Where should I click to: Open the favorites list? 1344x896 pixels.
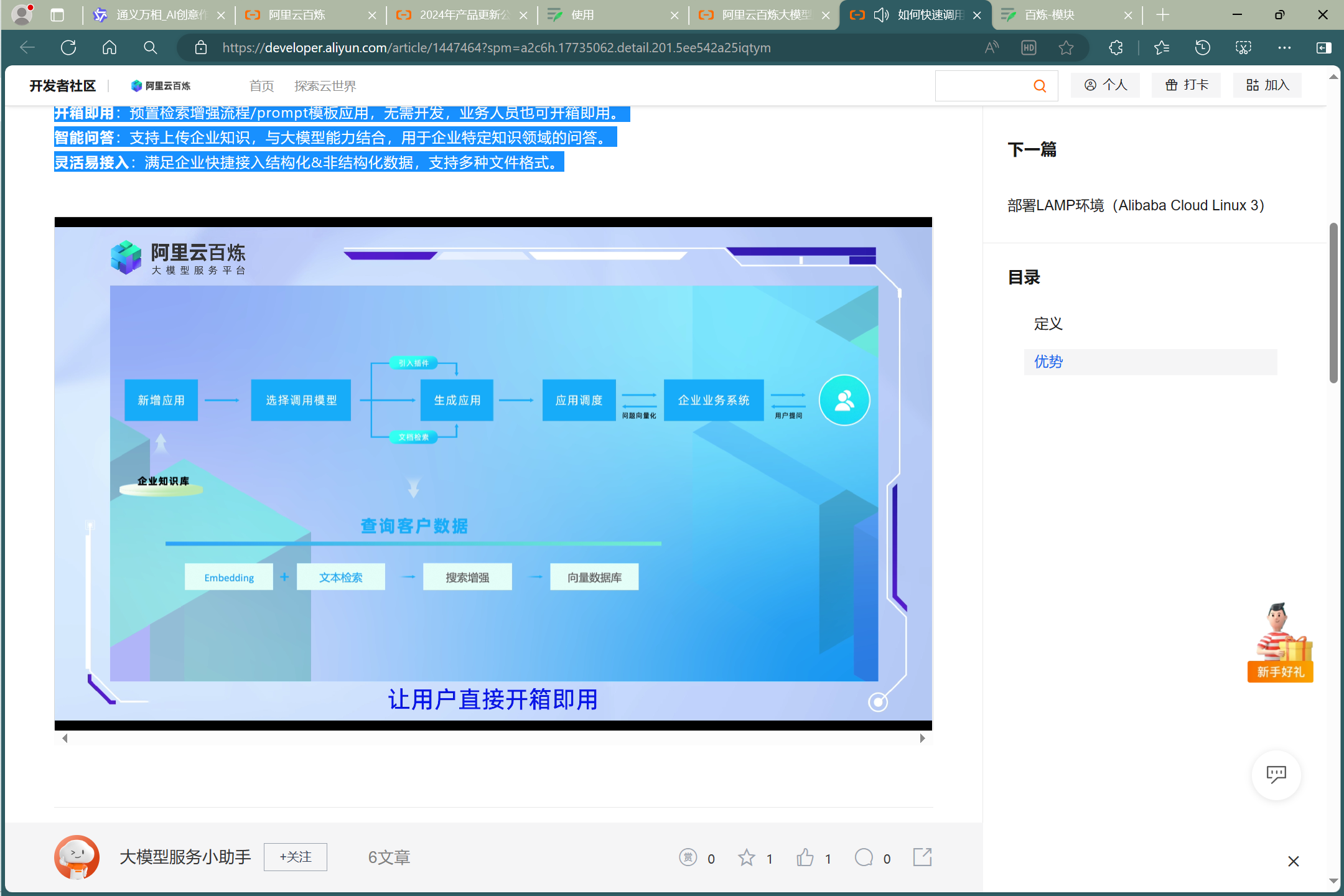coord(1161,48)
